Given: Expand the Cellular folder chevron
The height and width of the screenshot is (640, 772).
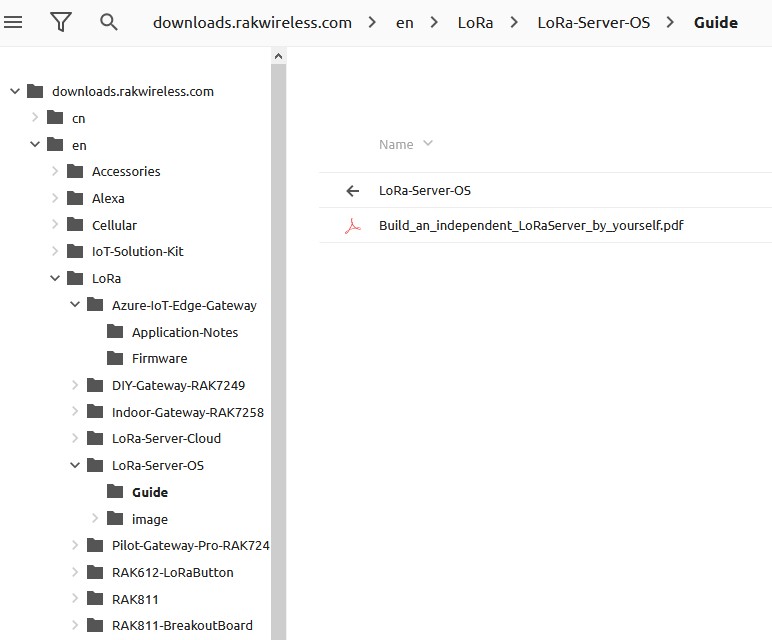Looking at the screenshot, I should tap(55, 224).
